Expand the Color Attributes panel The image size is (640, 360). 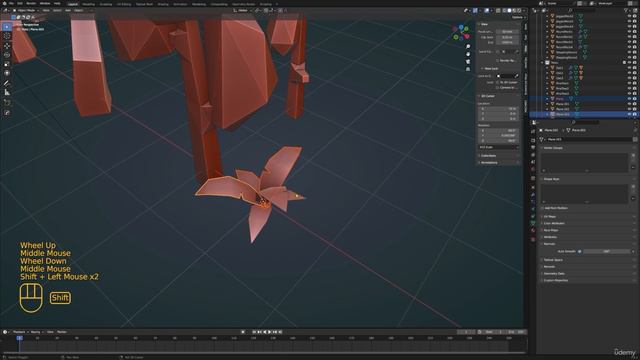tap(554, 223)
